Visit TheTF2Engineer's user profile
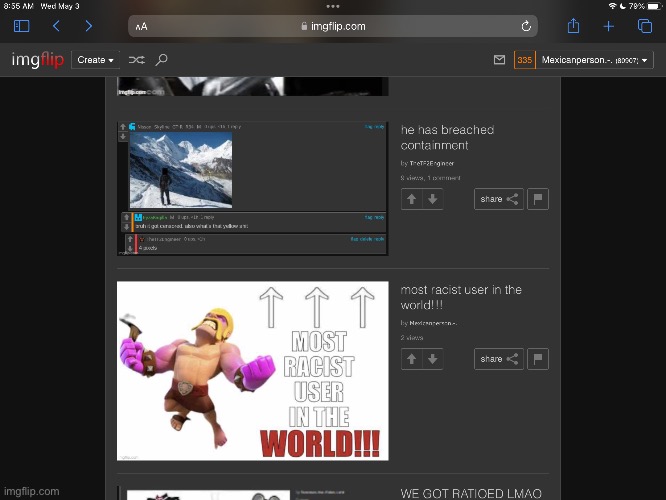 click(x=432, y=163)
